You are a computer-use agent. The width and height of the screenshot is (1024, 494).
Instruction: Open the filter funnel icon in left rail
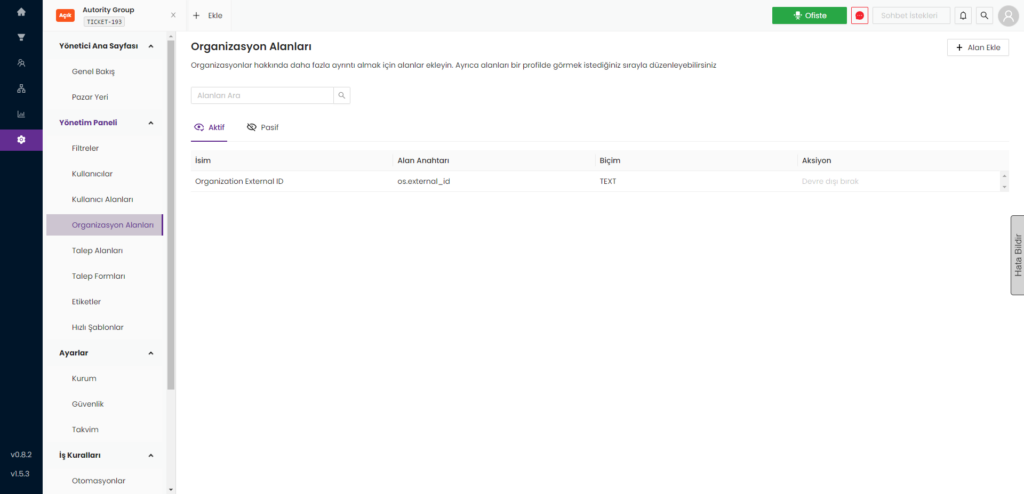point(21,37)
